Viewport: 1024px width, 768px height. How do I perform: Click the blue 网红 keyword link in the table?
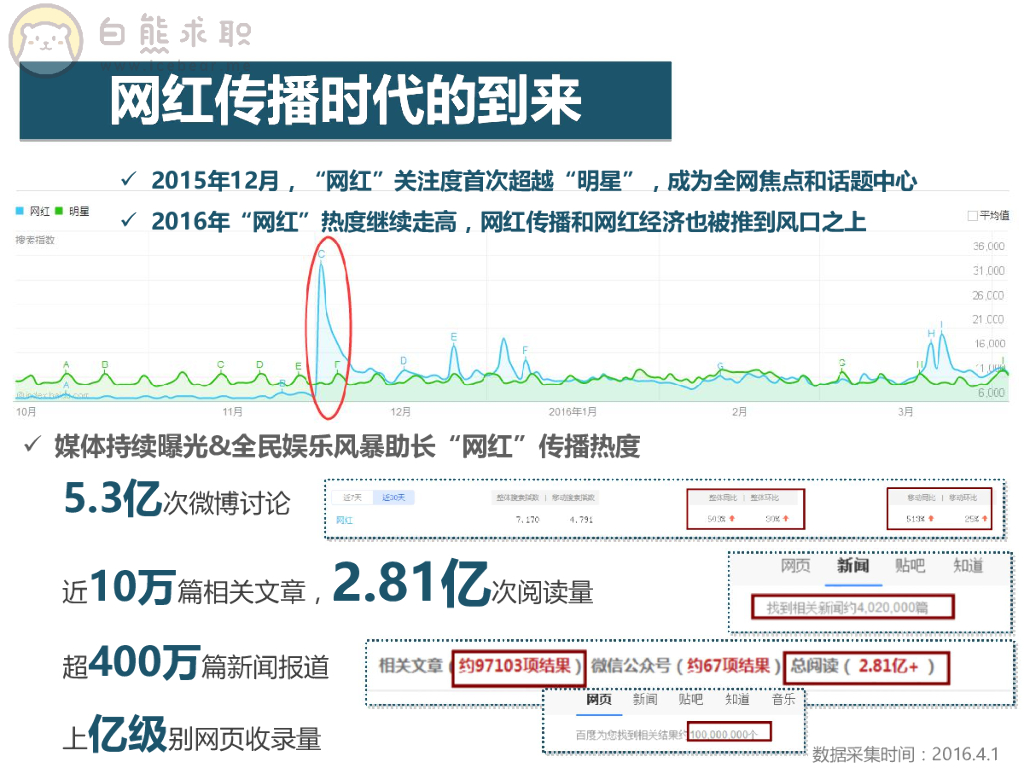coord(344,520)
